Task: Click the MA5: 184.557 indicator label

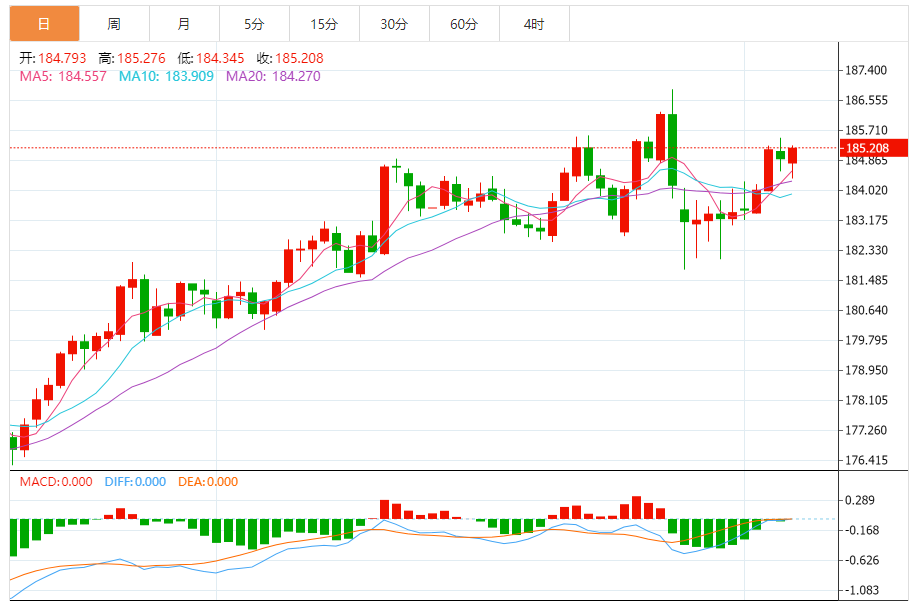Action: click(63, 76)
